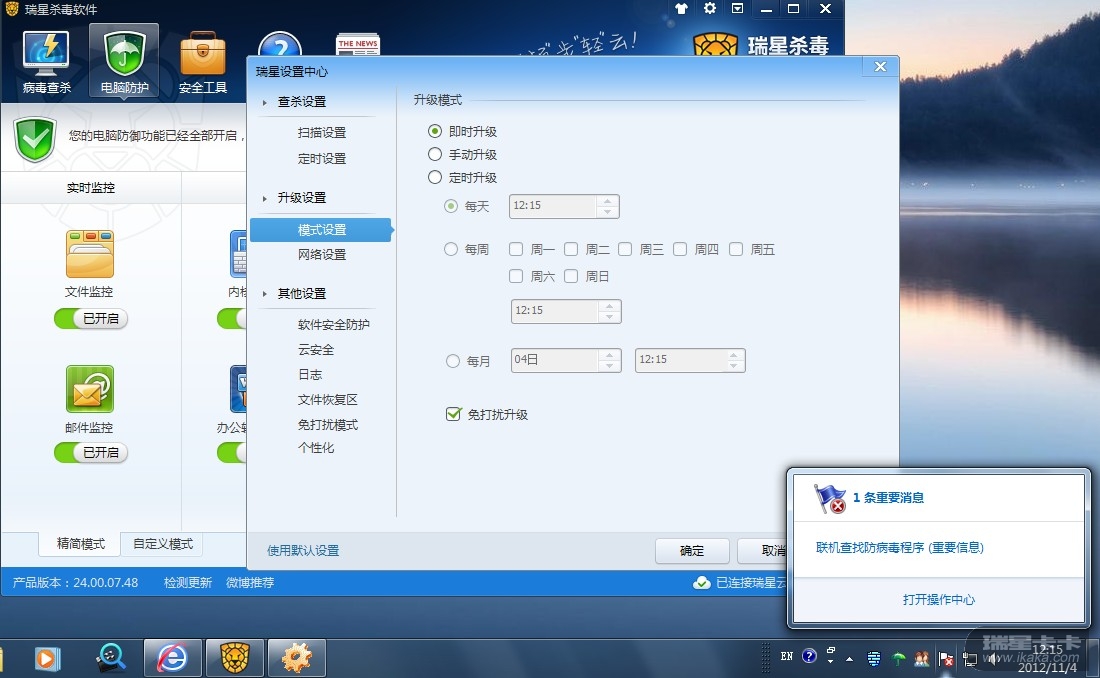Open the title bar dropdown menu icon
The width and height of the screenshot is (1100, 678).
tap(737, 8)
